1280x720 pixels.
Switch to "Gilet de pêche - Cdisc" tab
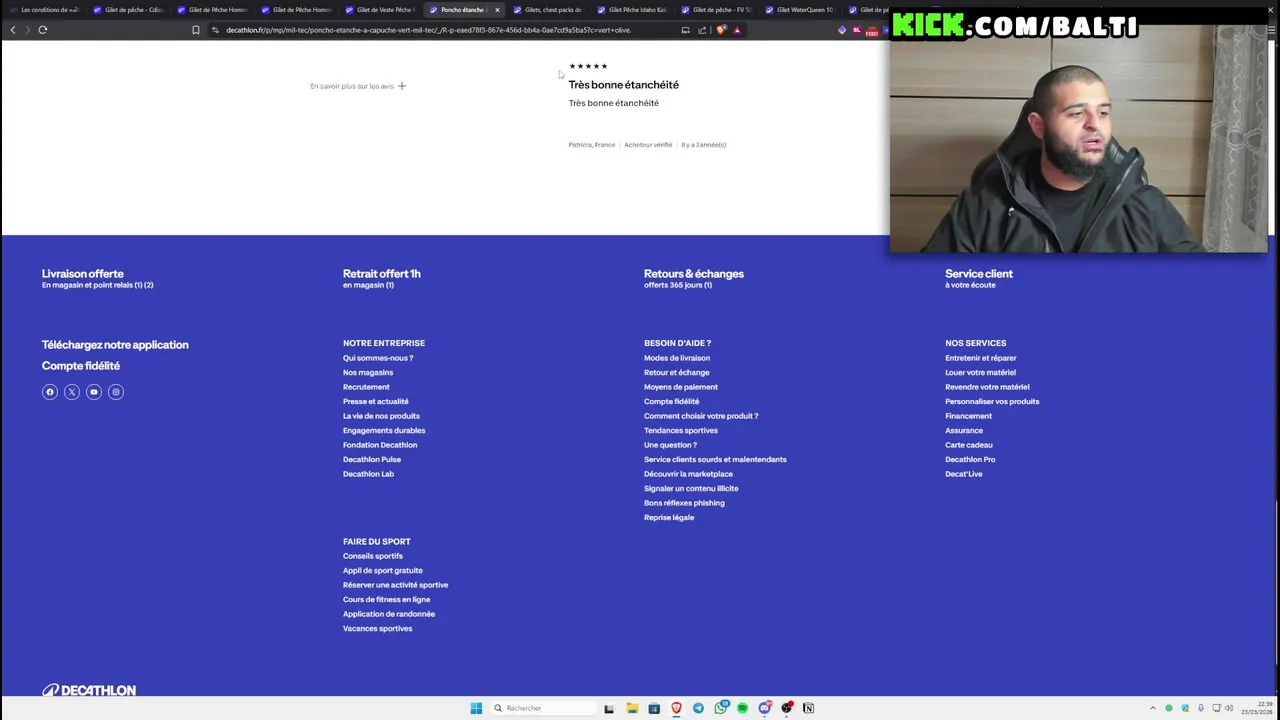[127, 10]
